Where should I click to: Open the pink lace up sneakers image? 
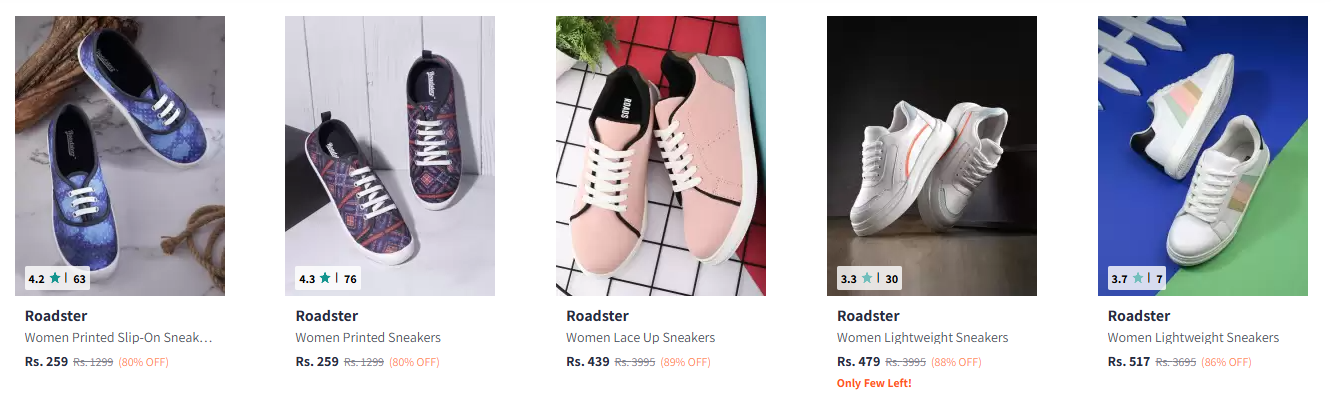coord(661,156)
